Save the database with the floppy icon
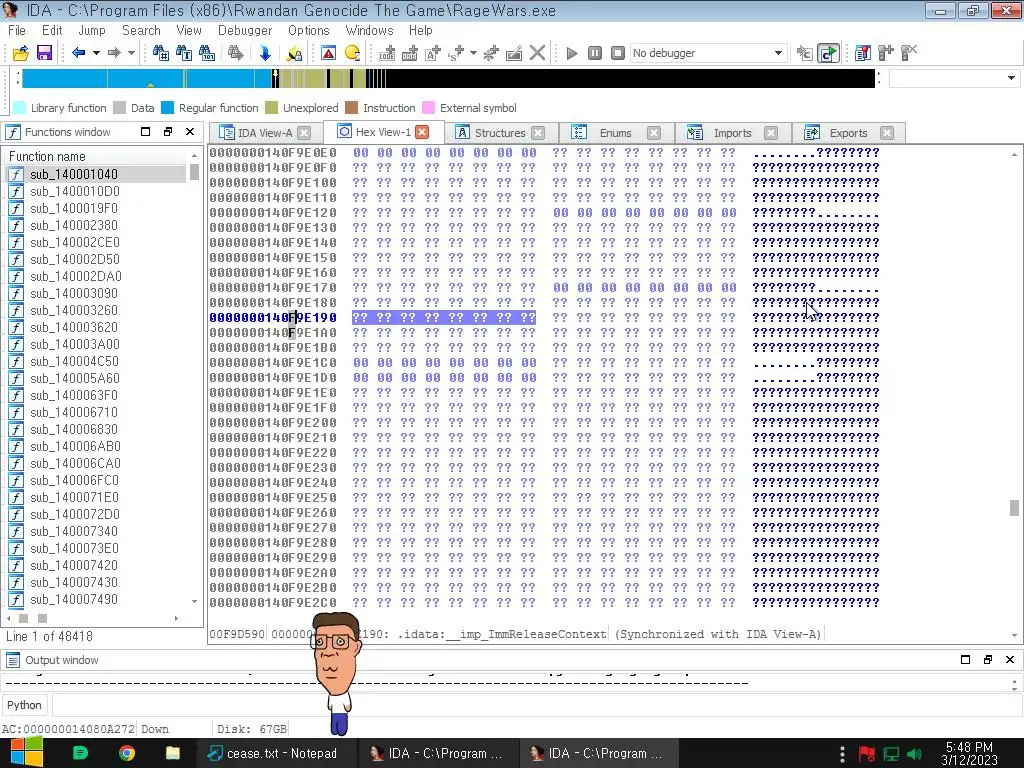The width and height of the screenshot is (1024, 768). [x=44, y=53]
